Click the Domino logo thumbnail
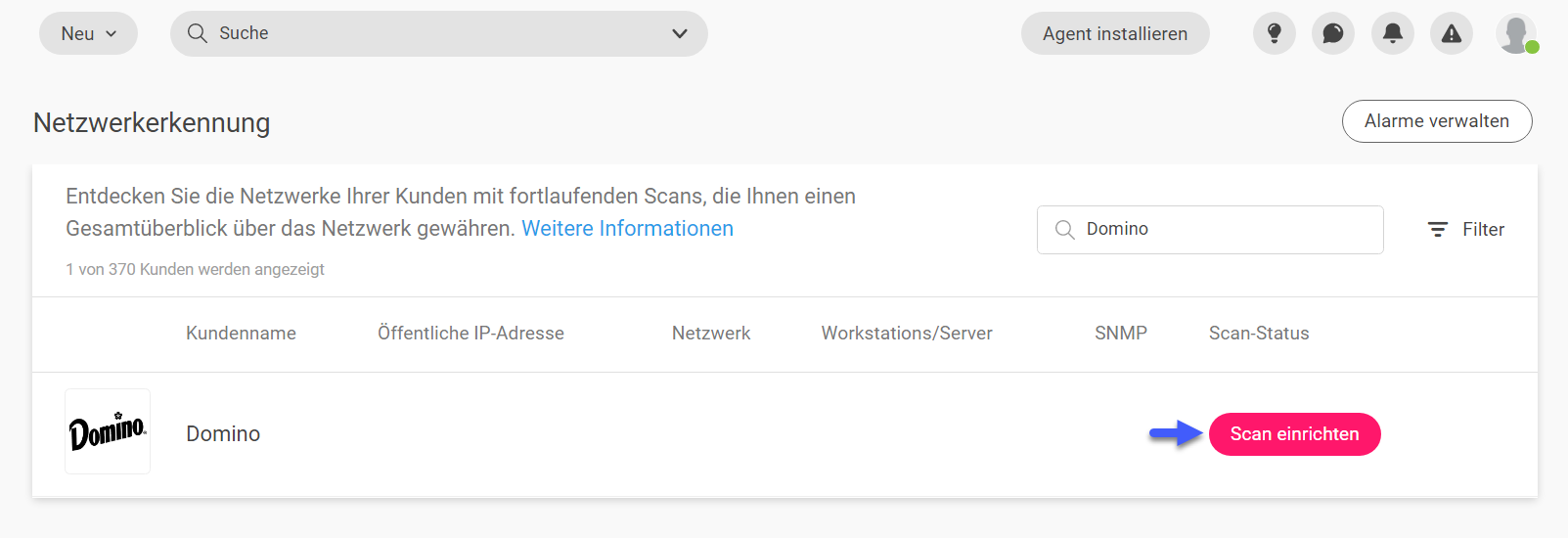The width and height of the screenshot is (1568, 538). click(x=108, y=431)
